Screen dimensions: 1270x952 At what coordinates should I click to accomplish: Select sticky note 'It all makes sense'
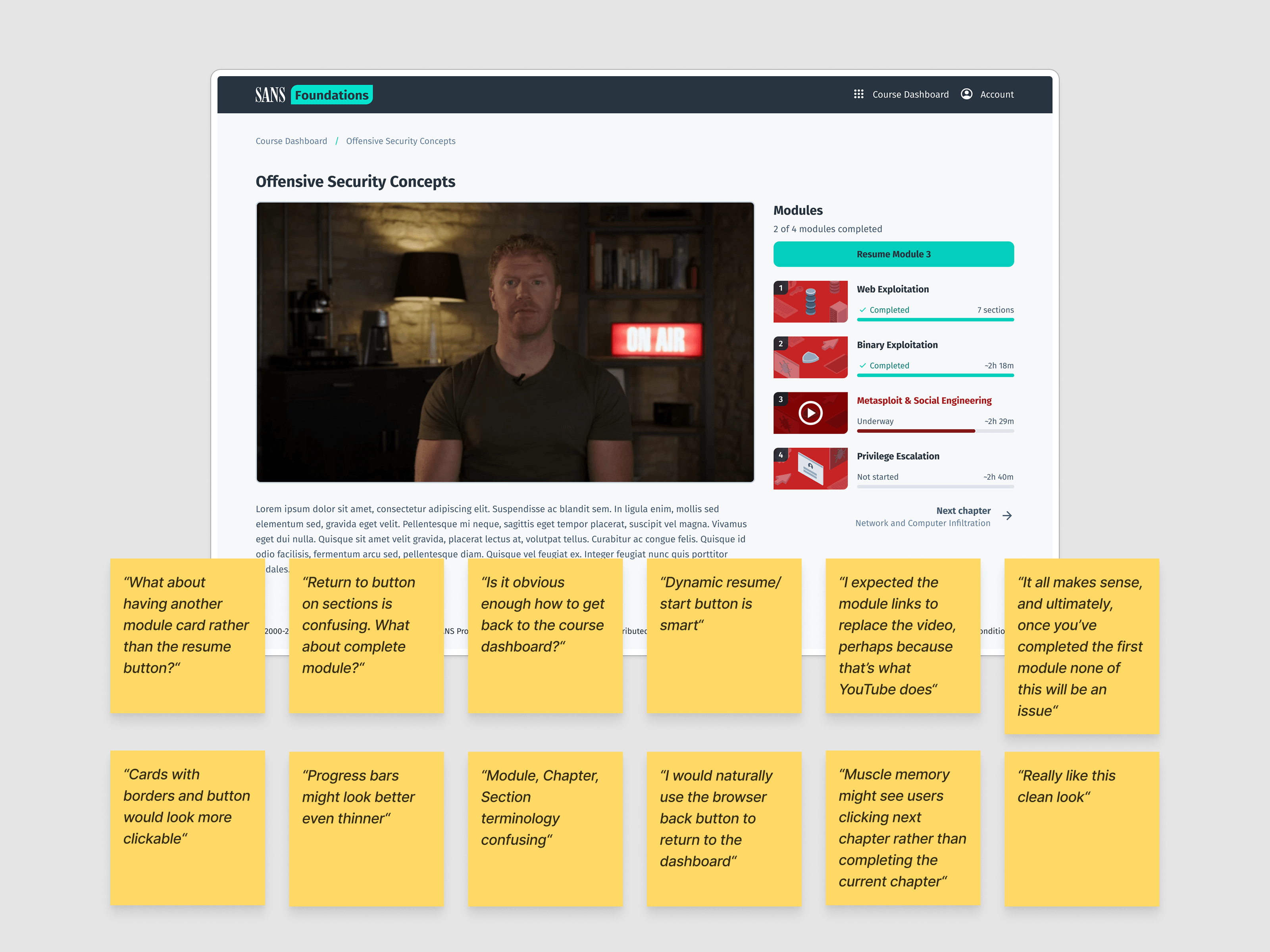click(1081, 646)
